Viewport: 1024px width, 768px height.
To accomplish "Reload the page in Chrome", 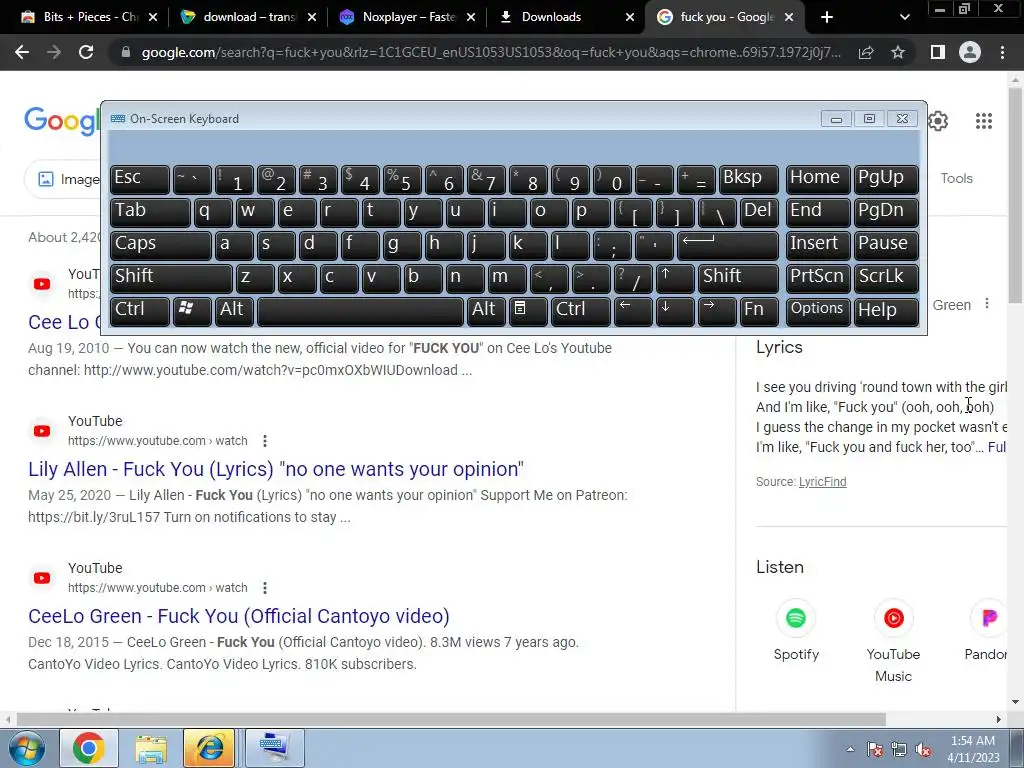I will [x=86, y=52].
